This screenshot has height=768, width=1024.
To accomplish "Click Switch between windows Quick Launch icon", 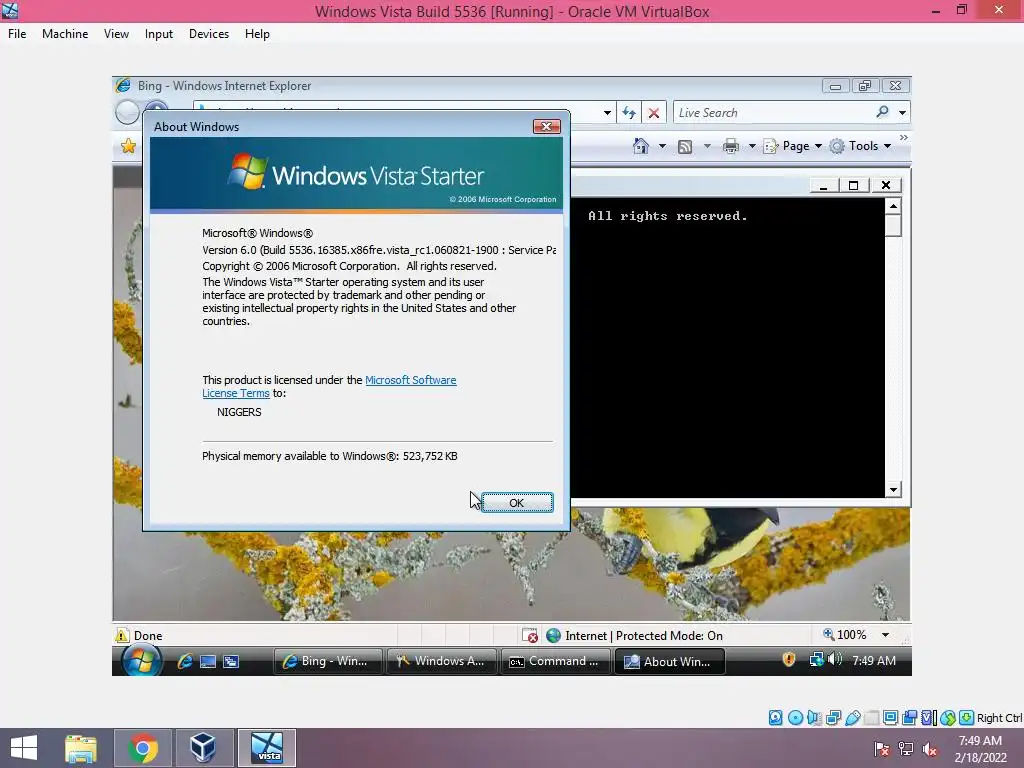I will tap(231, 661).
